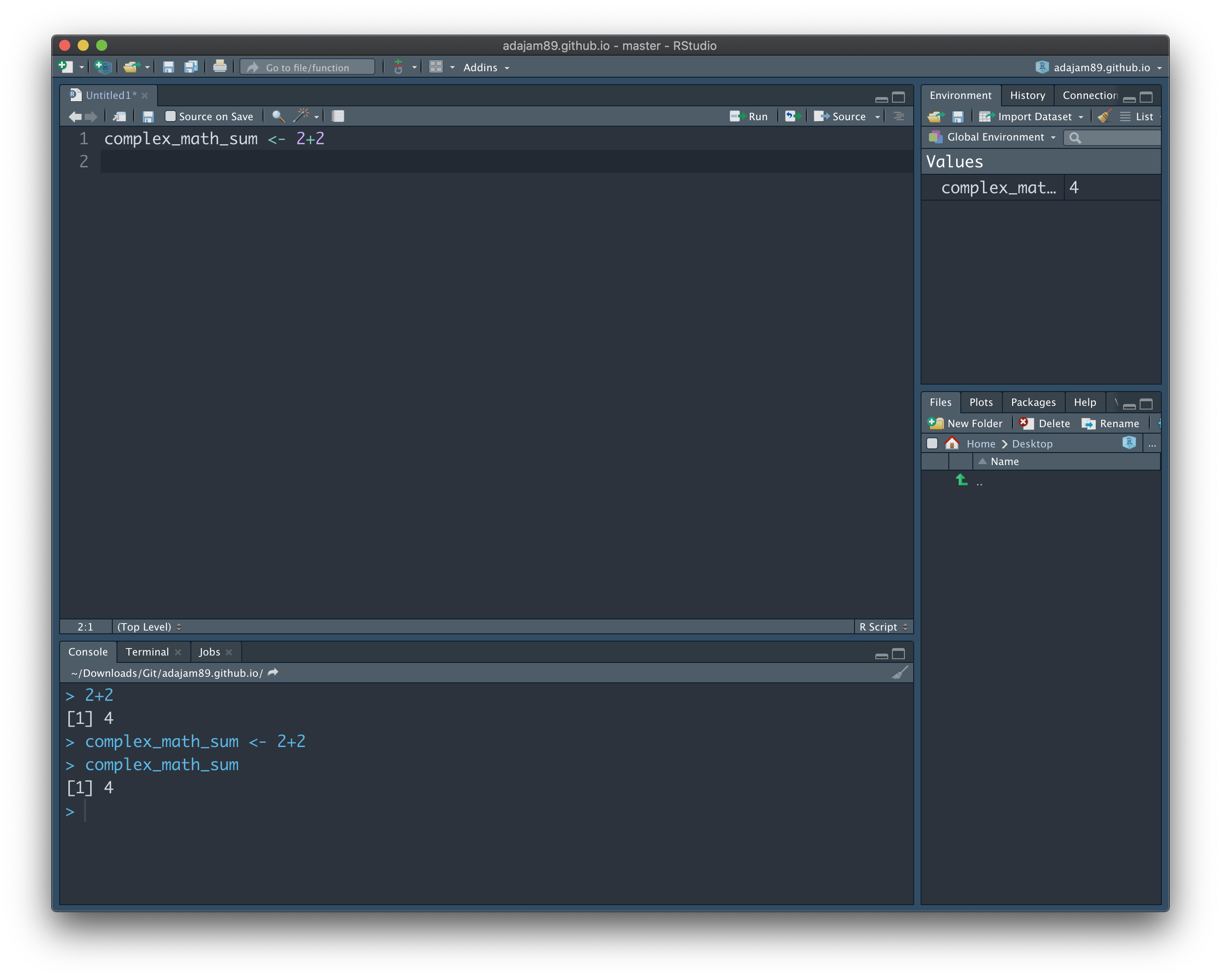The width and height of the screenshot is (1221, 980).
Task: Rename the selected file
Action: [1110, 423]
